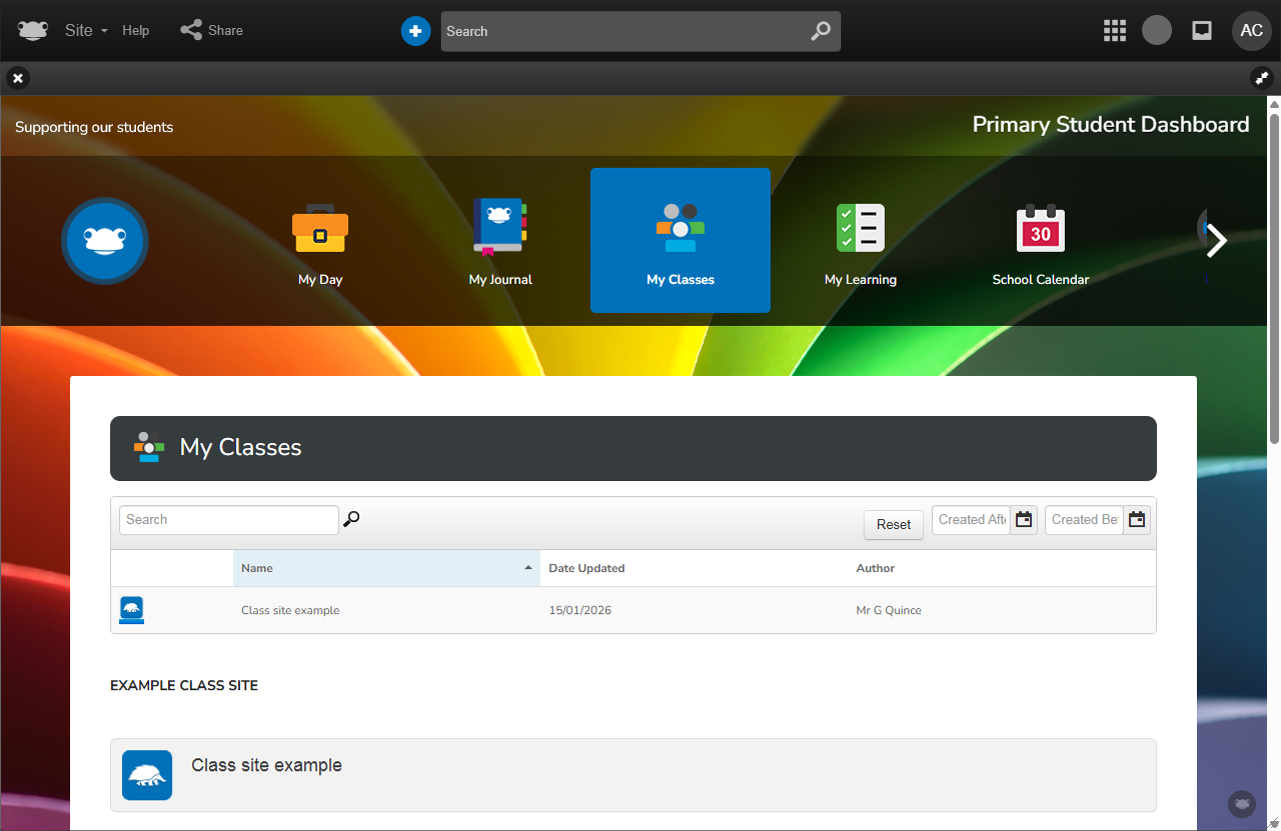
Task: Click the Share icon in top bar
Action: [x=191, y=30]
